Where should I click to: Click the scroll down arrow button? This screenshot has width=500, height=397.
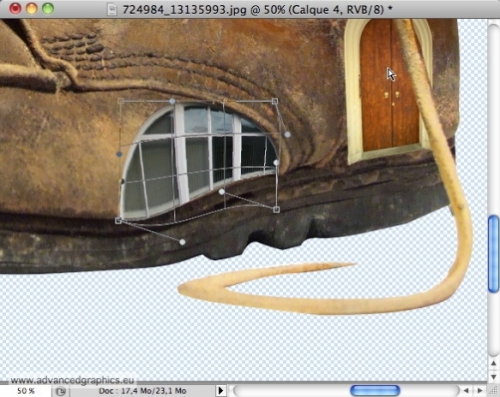pyautogui.click(x=493, y=377)
